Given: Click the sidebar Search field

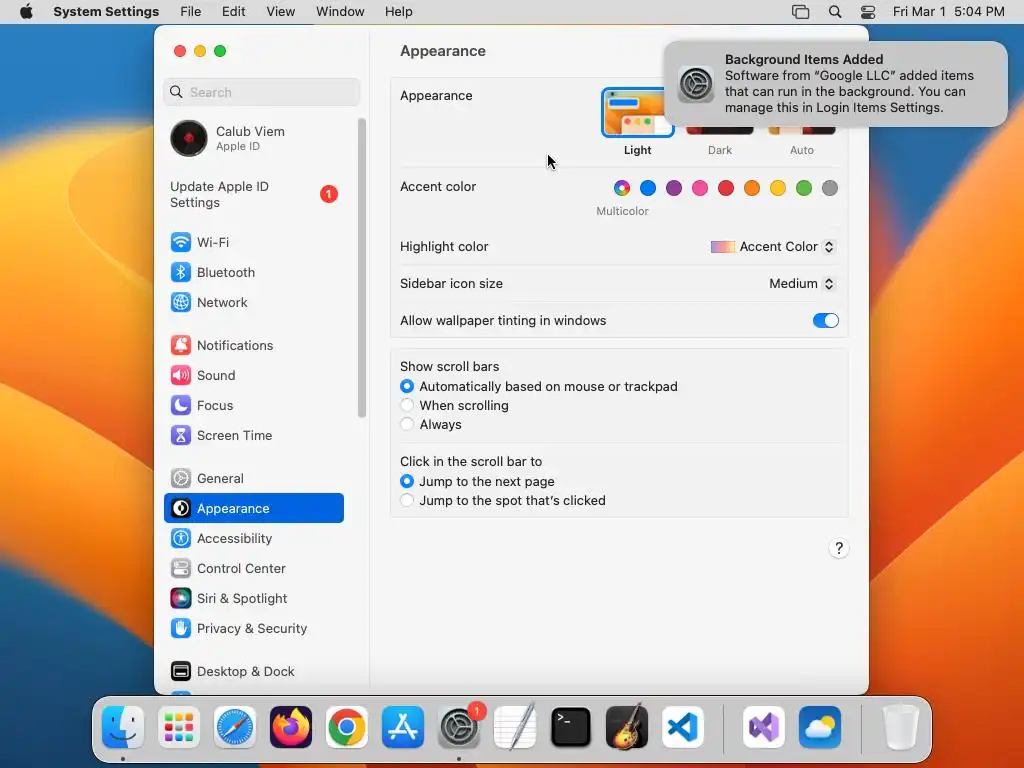Looking at the screenshot, I should 261,92.
